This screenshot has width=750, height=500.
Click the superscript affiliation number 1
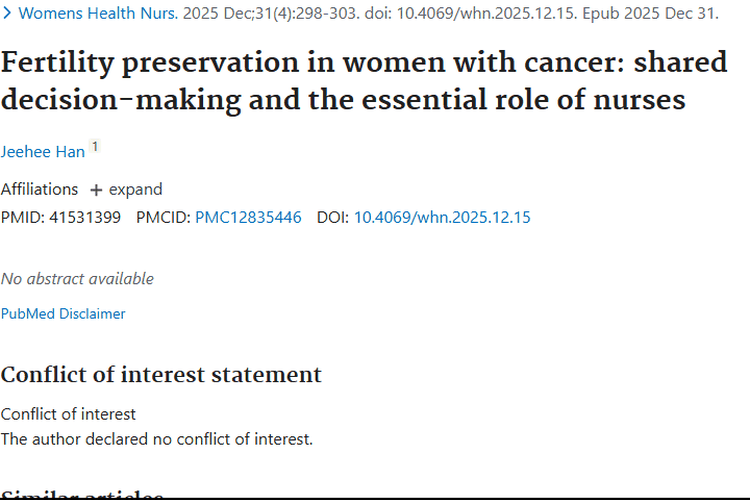click(95, 147)
